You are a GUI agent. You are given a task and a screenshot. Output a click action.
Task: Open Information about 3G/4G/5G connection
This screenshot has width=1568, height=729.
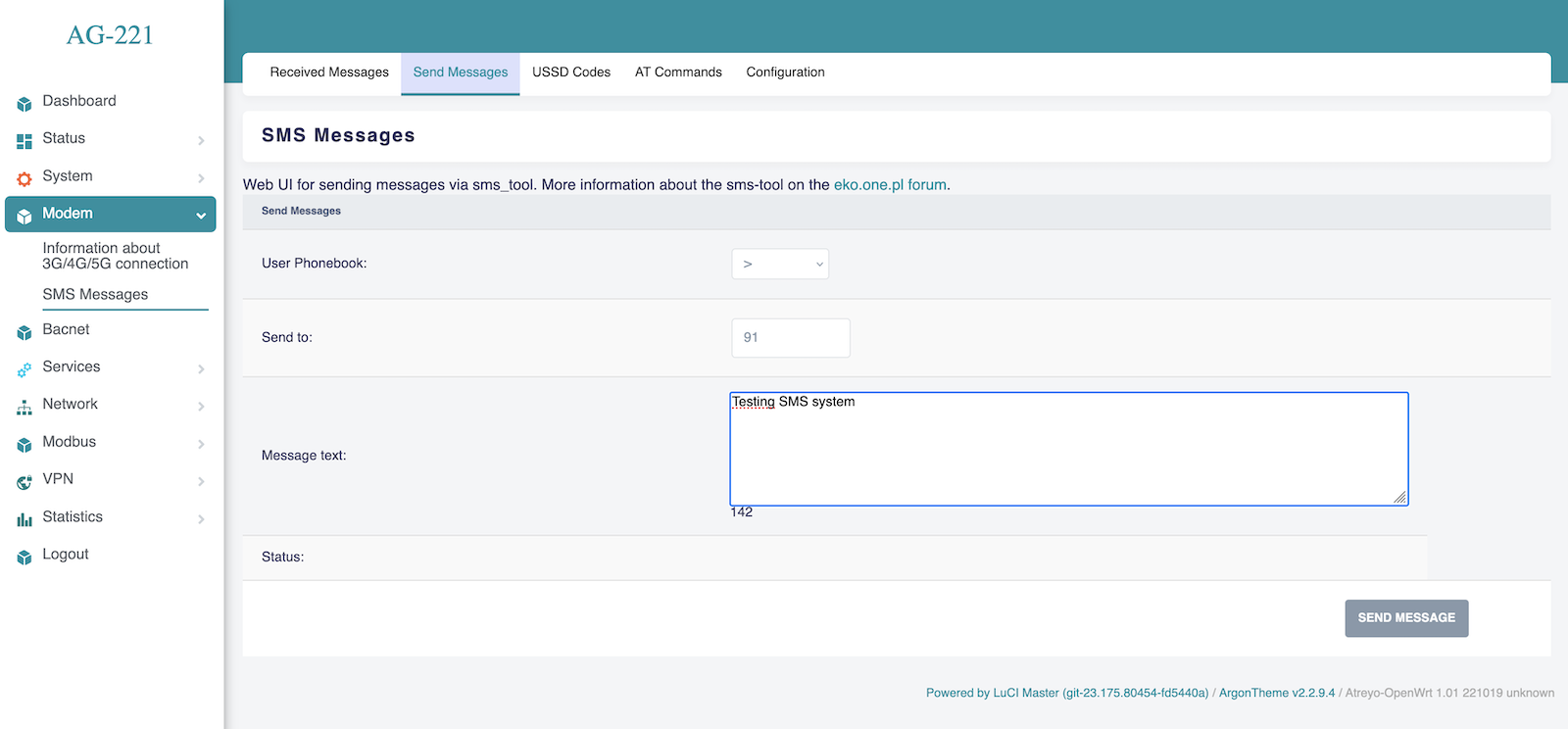[115, 256]
